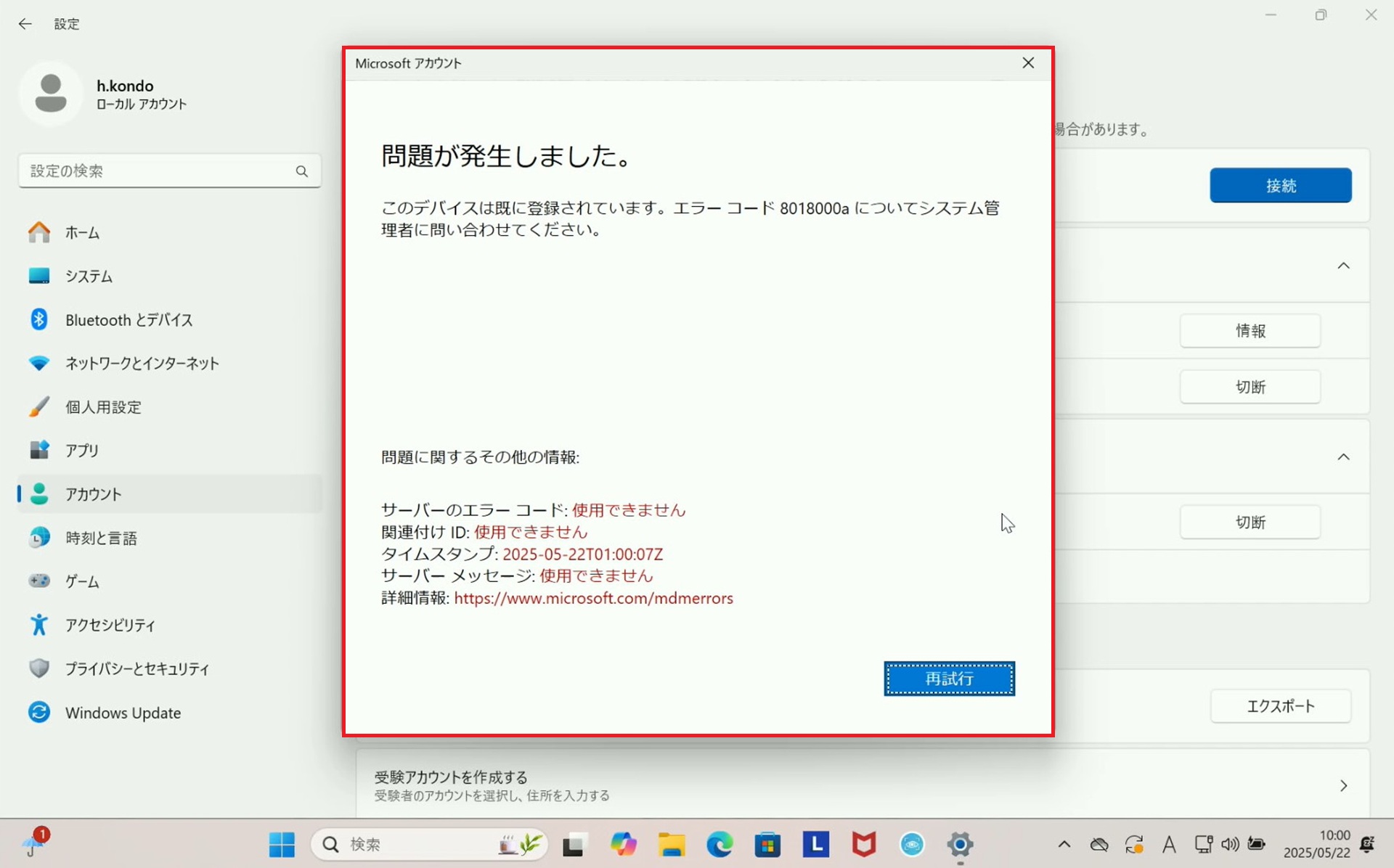
Task: Click the Settings gear on taskbar
Action: pos(960,845)
